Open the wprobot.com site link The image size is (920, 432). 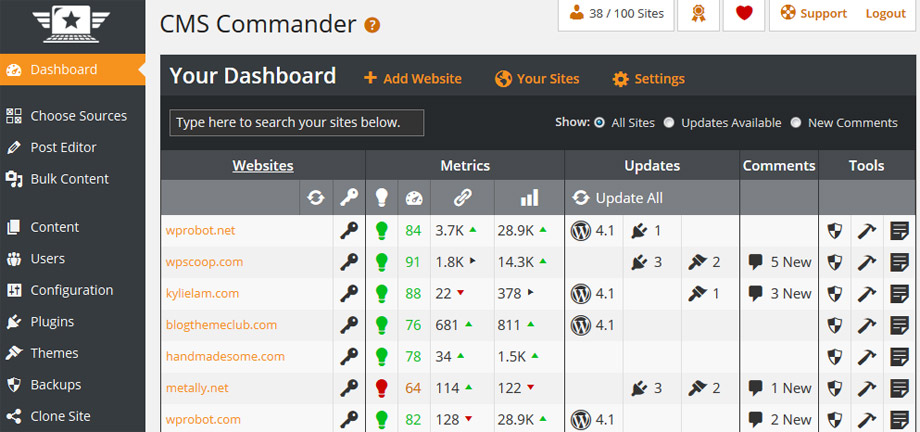pyautogui.click(x=203, y=420)
